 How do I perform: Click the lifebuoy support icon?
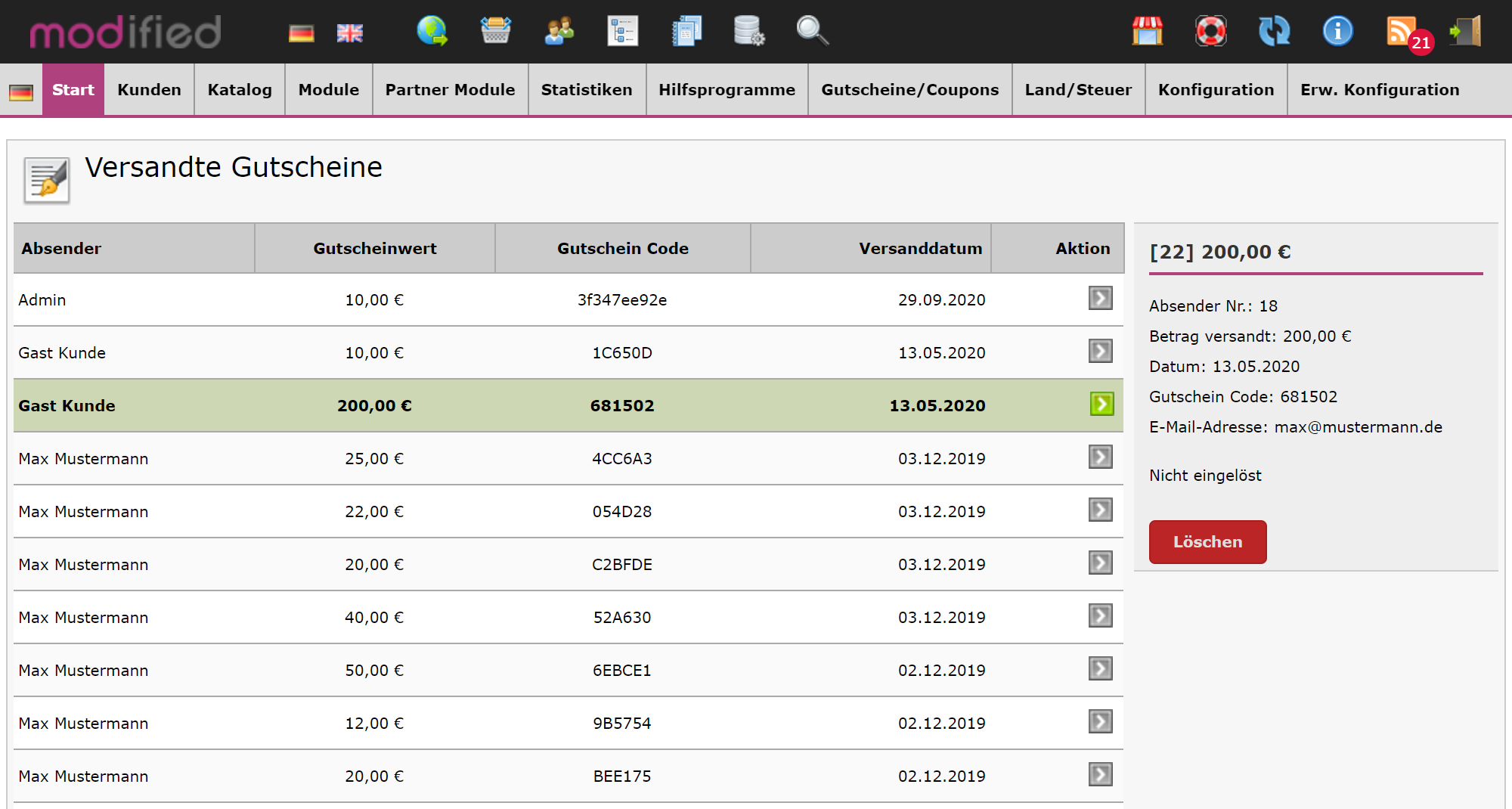[1210, 32]
